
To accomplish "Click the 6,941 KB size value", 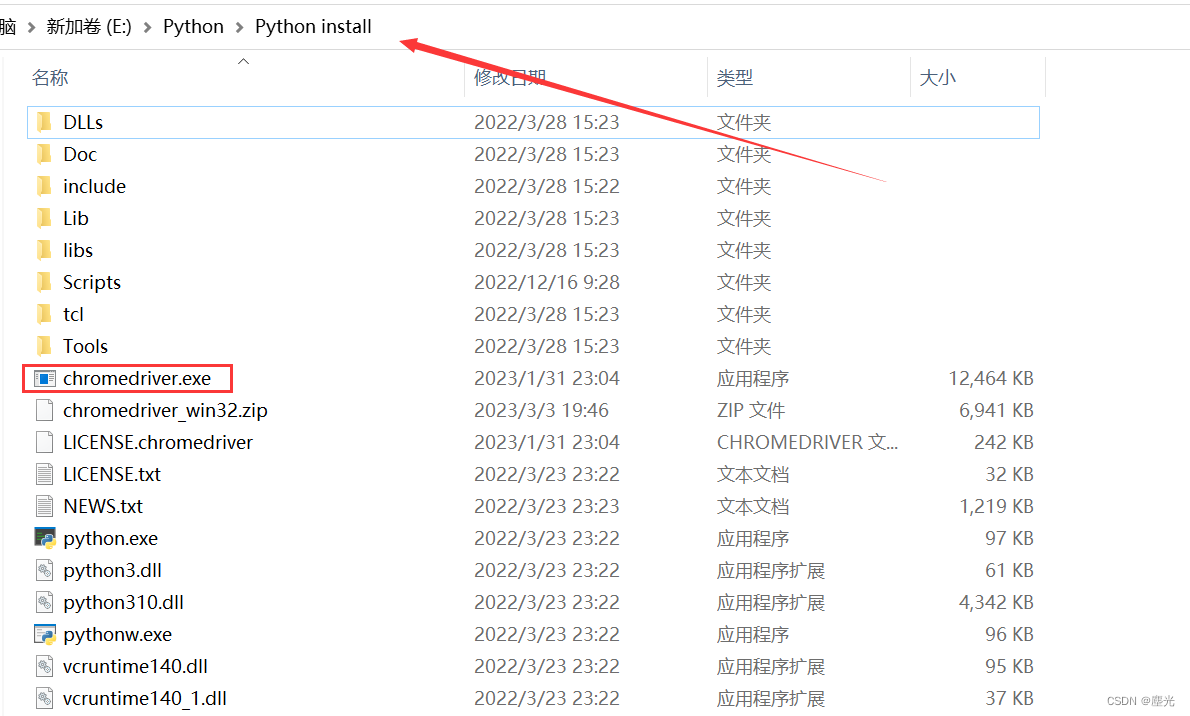I will click(x=996, y=410).
